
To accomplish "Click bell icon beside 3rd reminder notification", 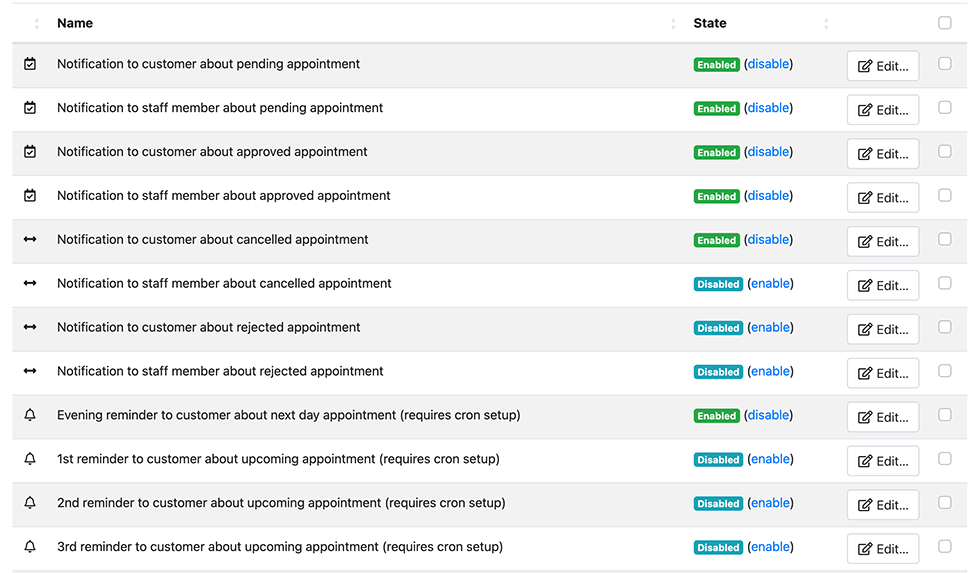I will tap(30, 547).
